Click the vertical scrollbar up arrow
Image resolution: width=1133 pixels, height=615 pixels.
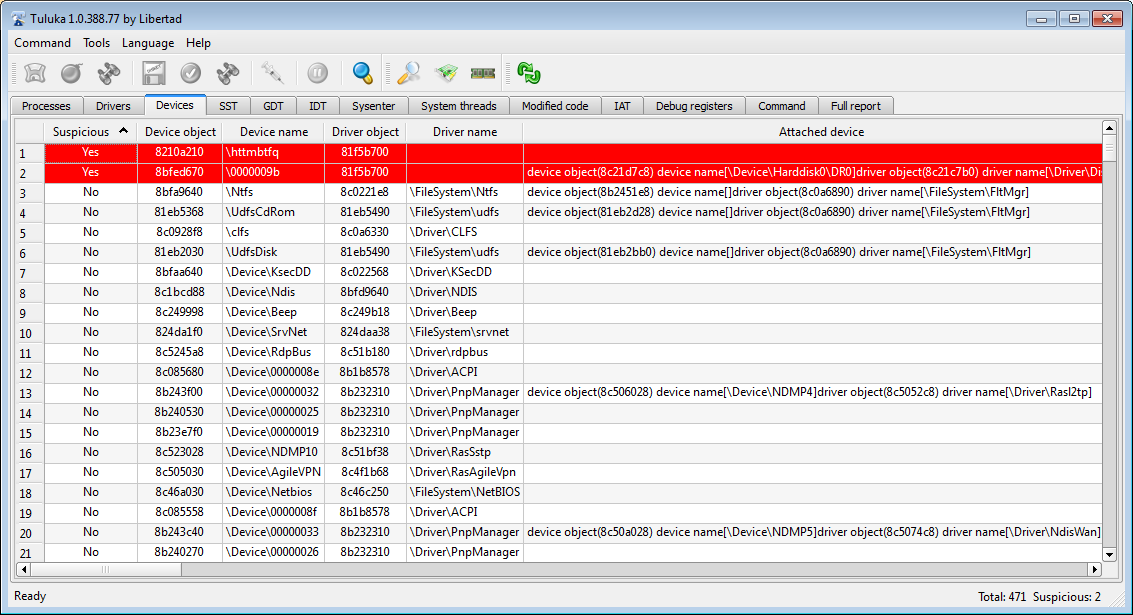[1109, 128]
